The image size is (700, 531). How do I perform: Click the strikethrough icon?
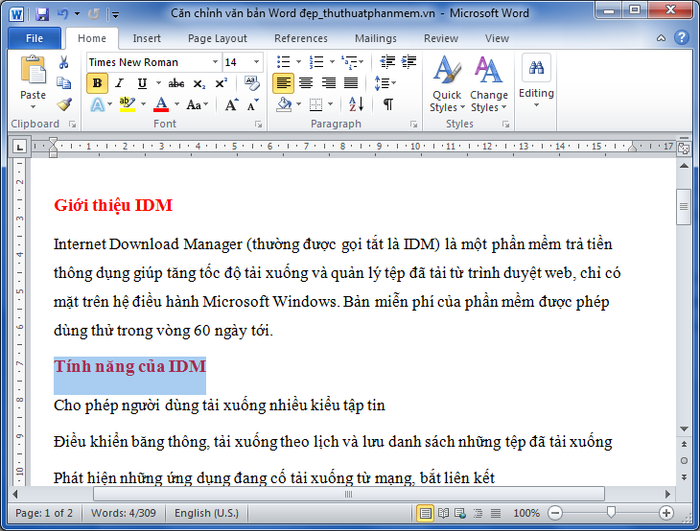(176, 83)
